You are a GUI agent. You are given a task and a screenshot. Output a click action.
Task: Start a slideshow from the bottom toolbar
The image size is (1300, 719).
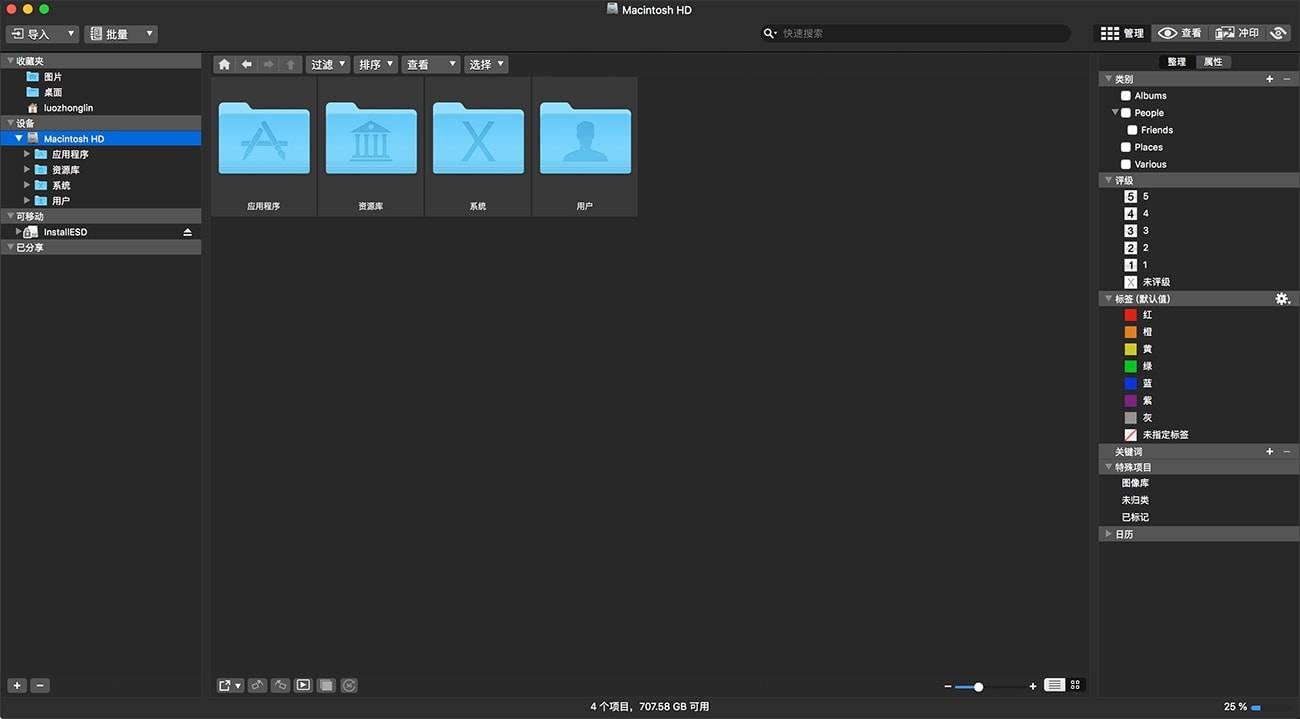coord(303,685)
